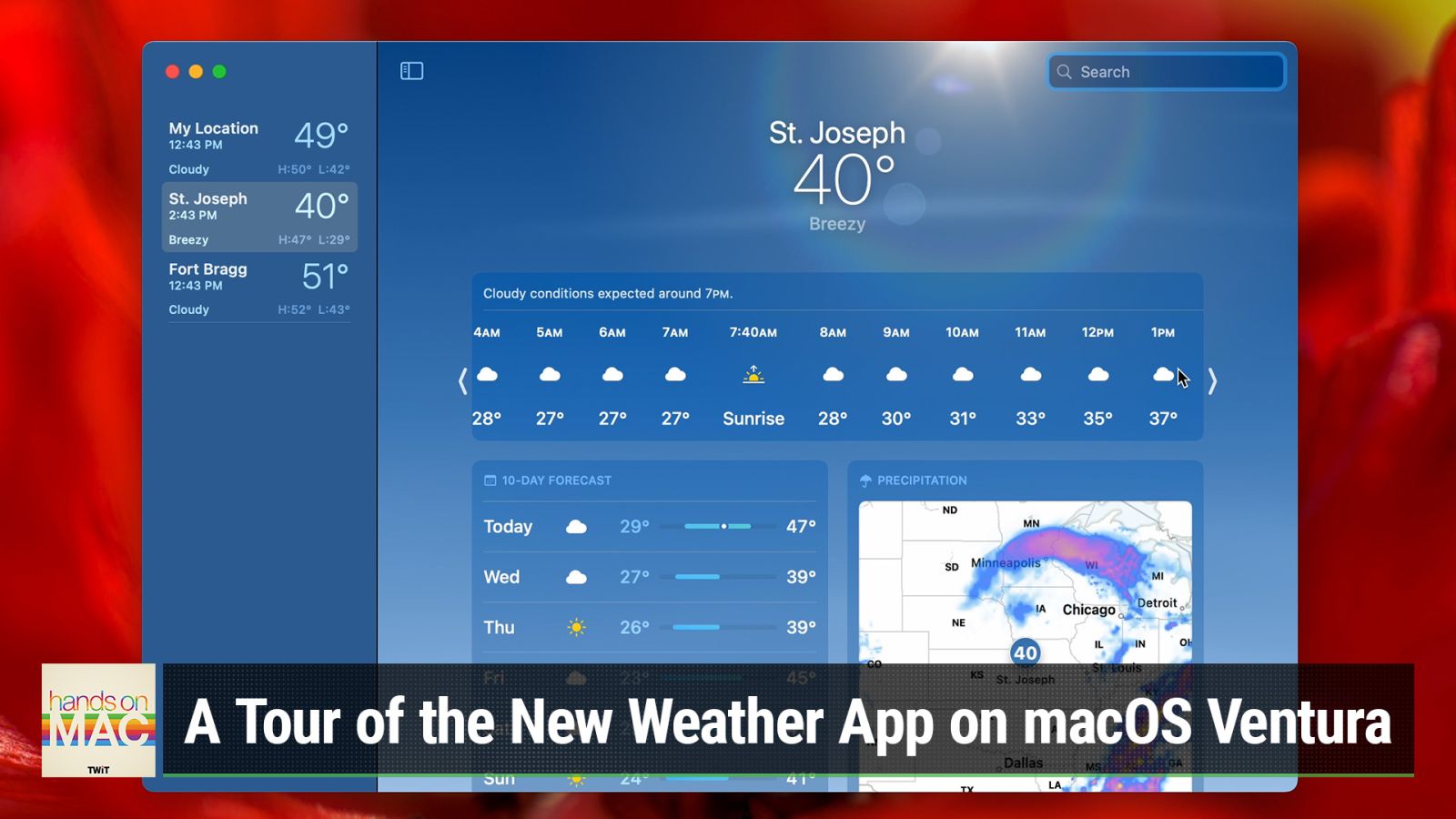The width and height of the screenshot is (1456, 819).
Task: Select Fort Bragg from the location list
Action: click(x=258, y=287)
